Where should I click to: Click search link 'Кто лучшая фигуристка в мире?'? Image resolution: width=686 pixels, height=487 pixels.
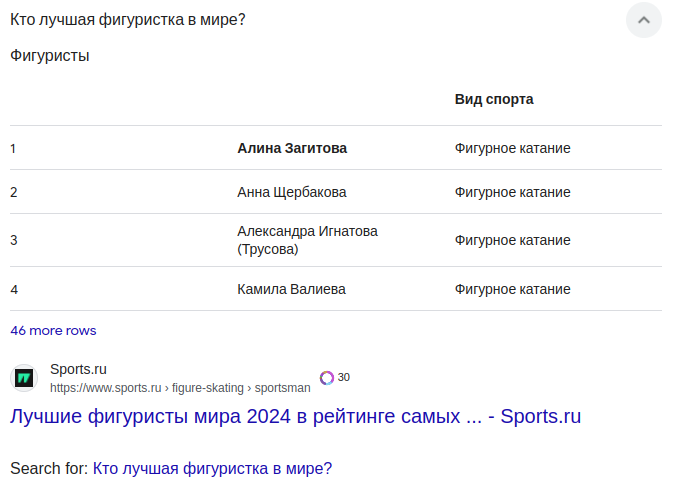(212, 468)
